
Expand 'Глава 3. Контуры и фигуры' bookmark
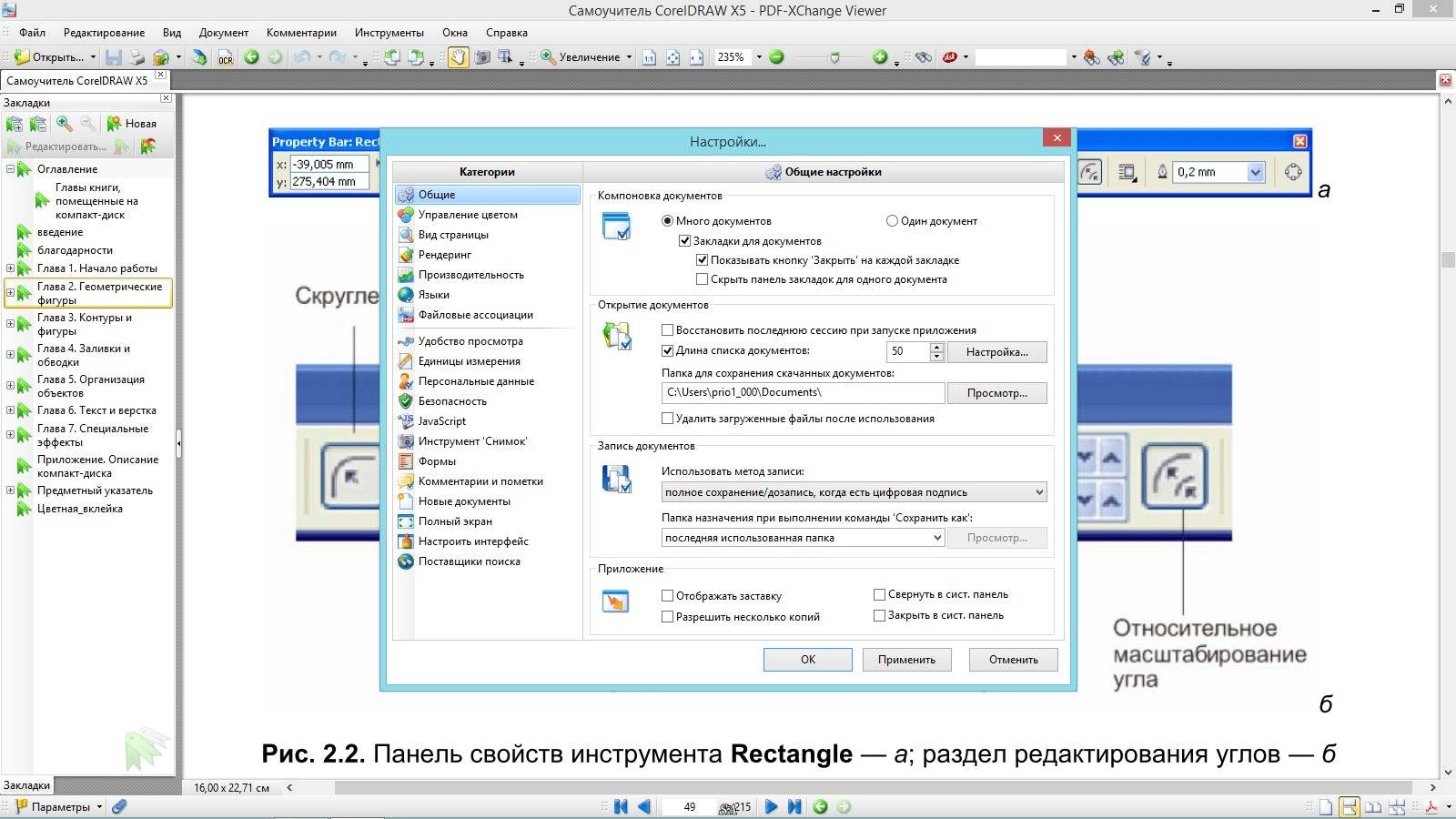point(10,324)
